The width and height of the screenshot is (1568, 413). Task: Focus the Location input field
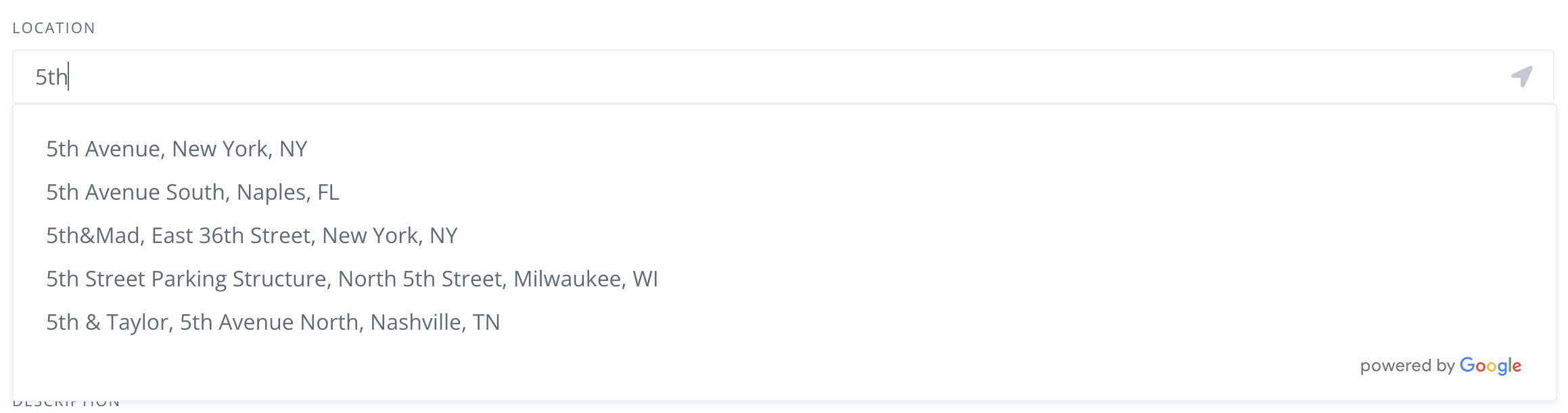pos(744,77)
